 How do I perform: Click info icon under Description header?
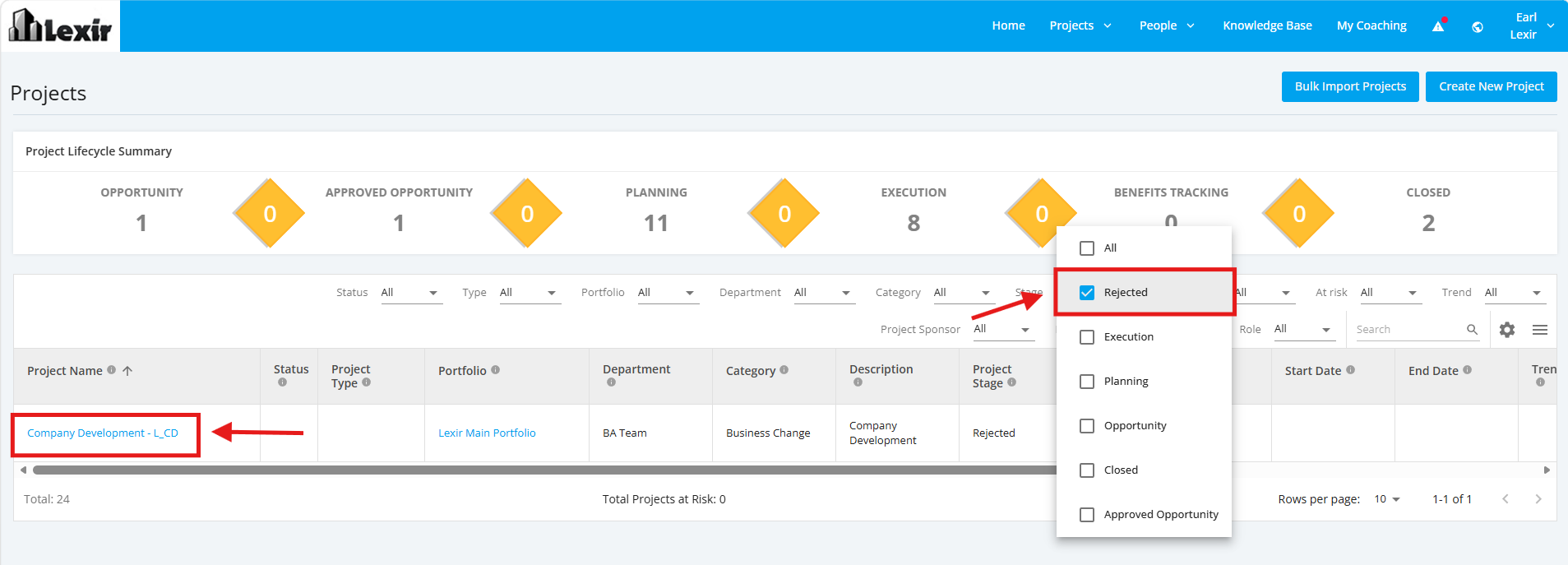tap(858, 382)
